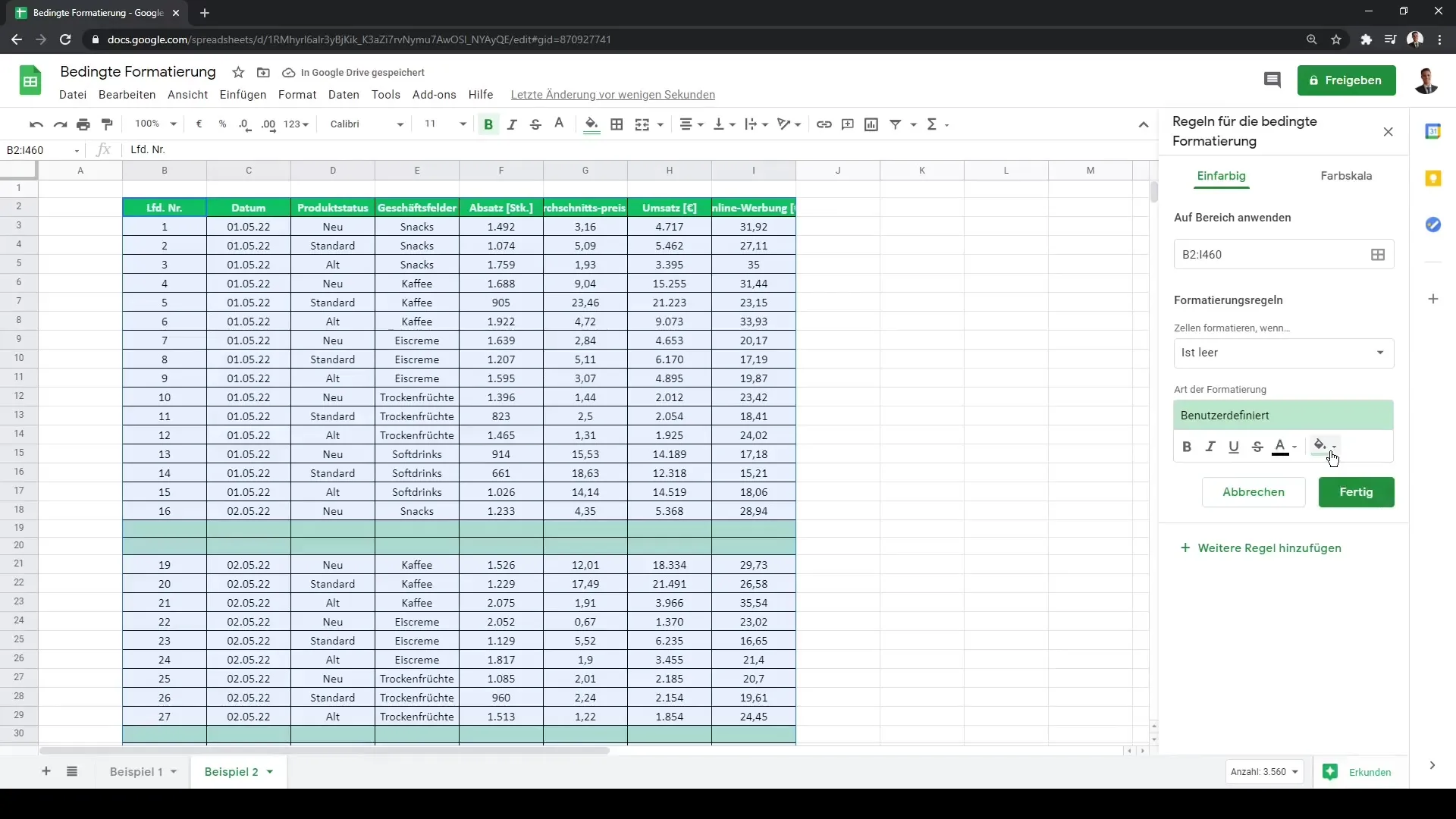Format as percent in toolbar
The image size is (1456, 819).
(x=222, y=124)
